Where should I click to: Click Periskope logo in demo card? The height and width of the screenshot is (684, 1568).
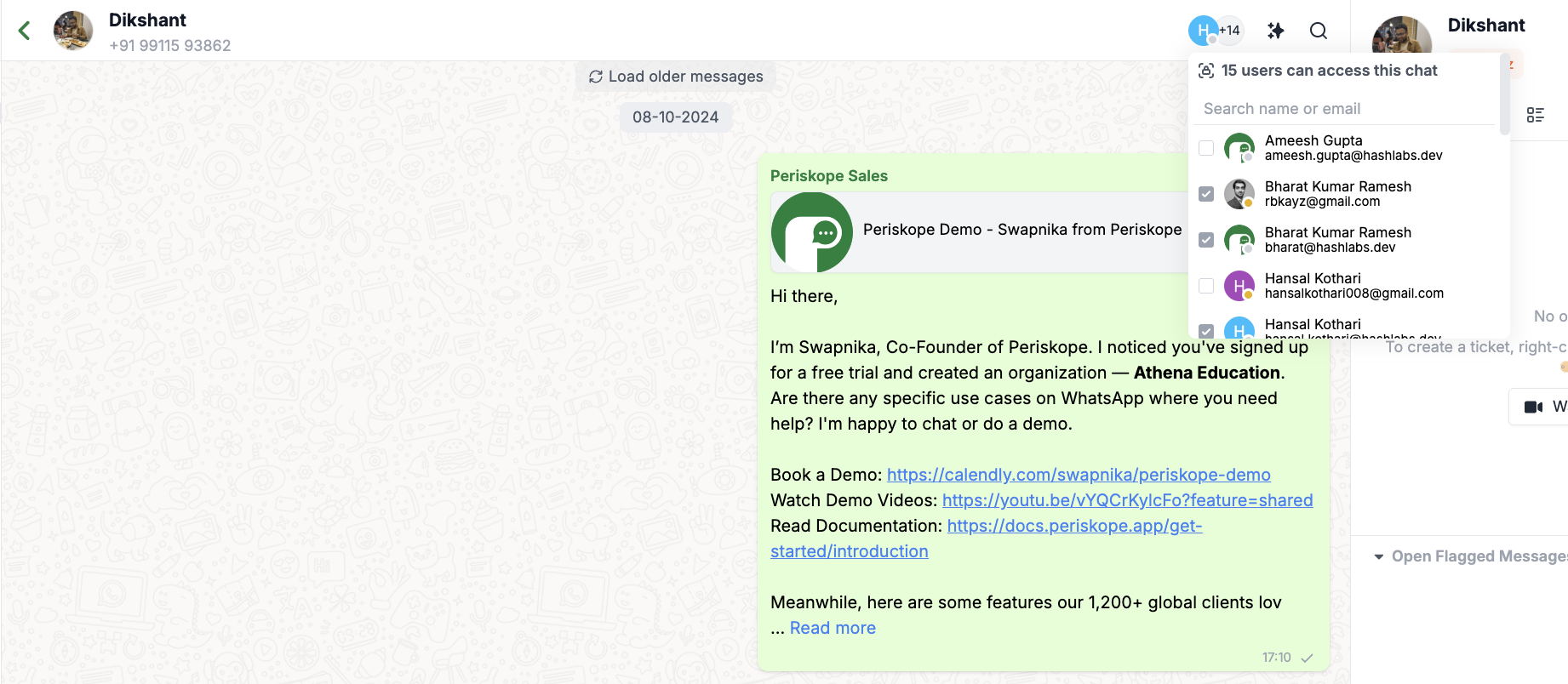(812, 232)
